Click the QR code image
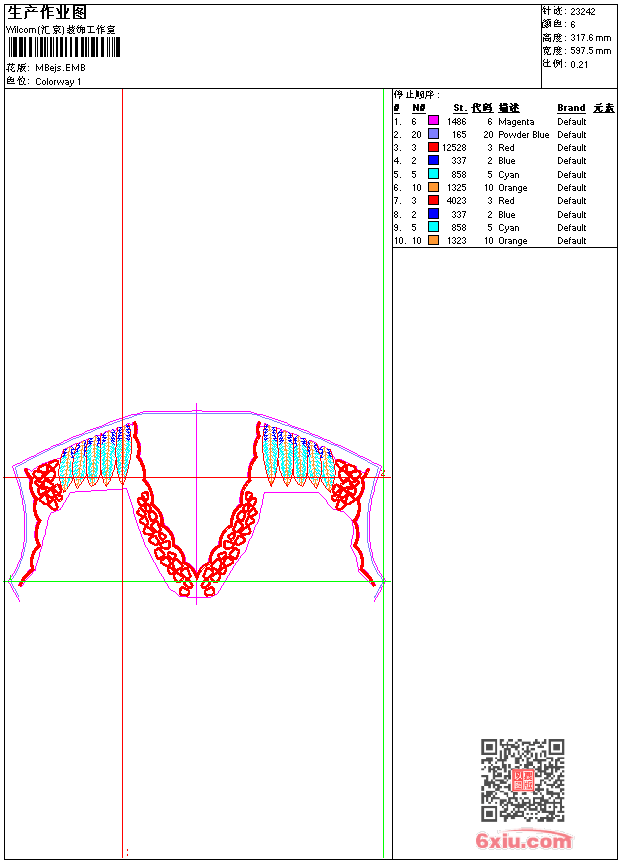620x860 pixels. coord(522,780)
